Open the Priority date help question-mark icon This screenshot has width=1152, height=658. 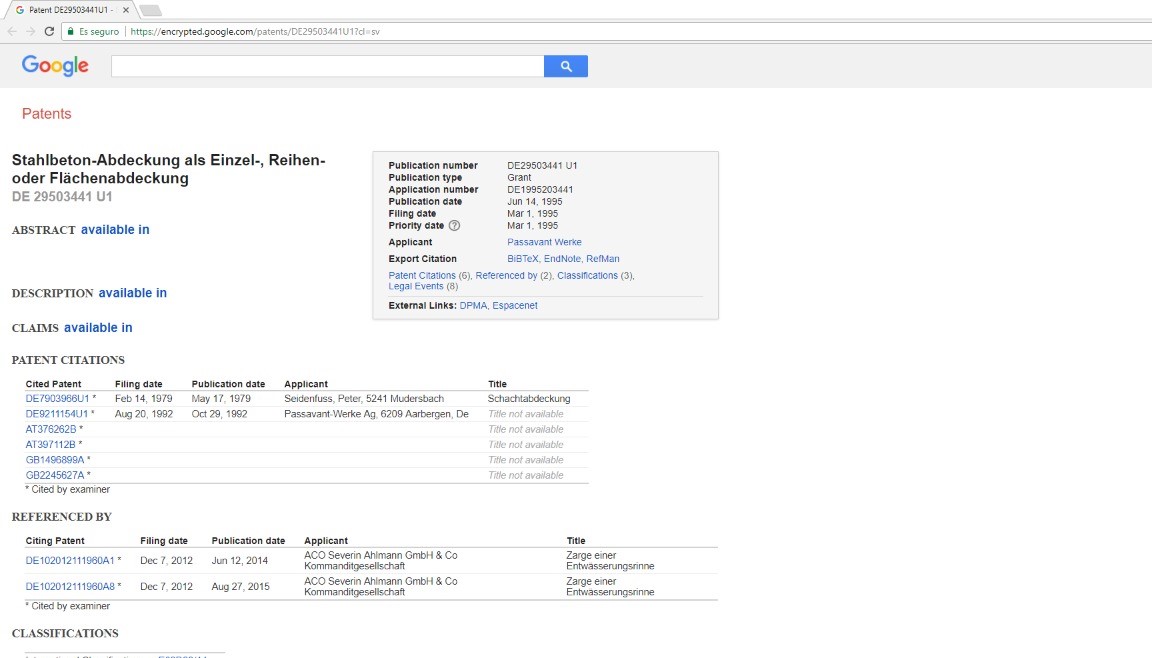tap(455, 225)
